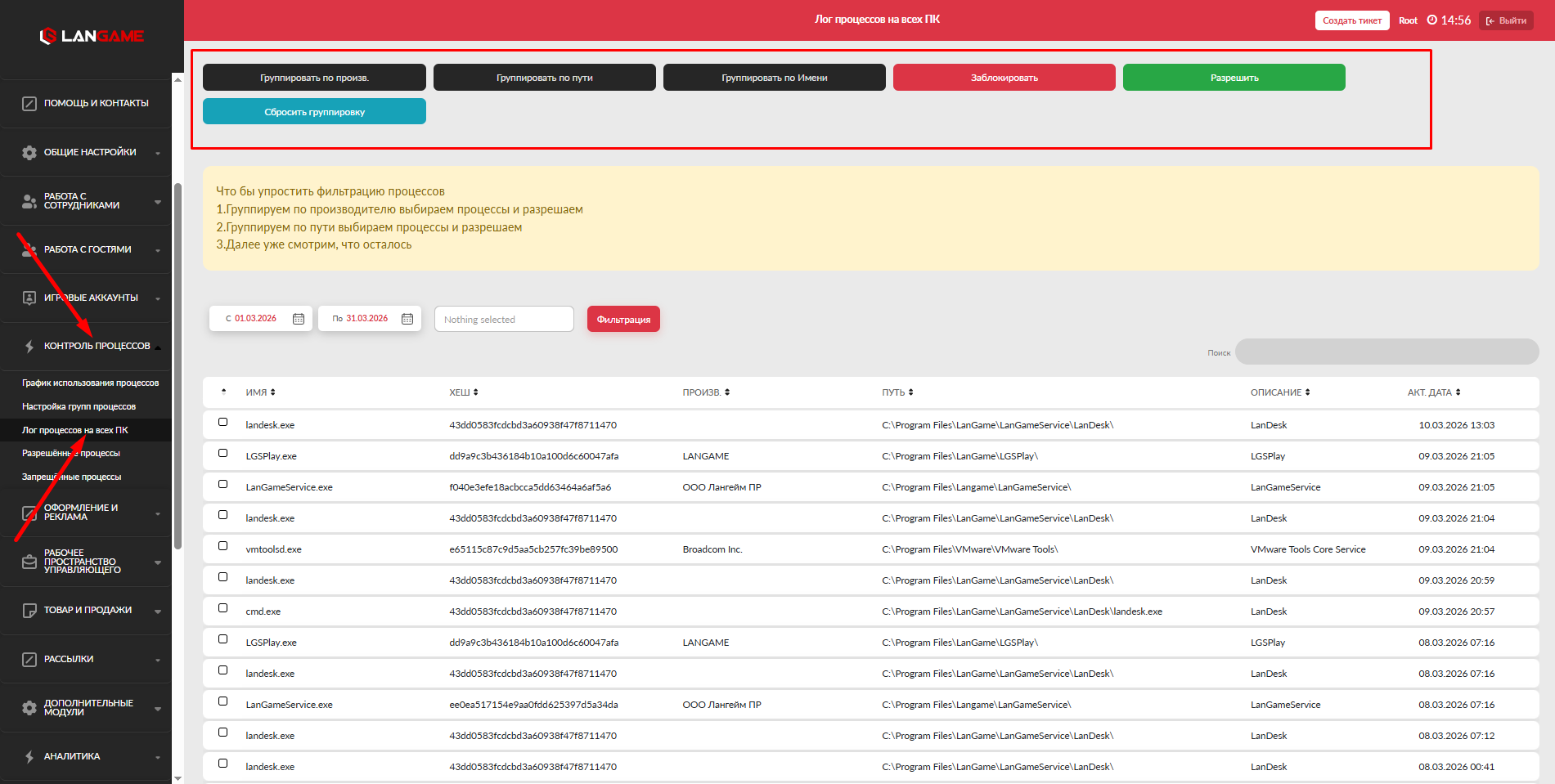Open the Nothing selected dropdown
This screenshot has height=784, width=1555.
[504, 319]
